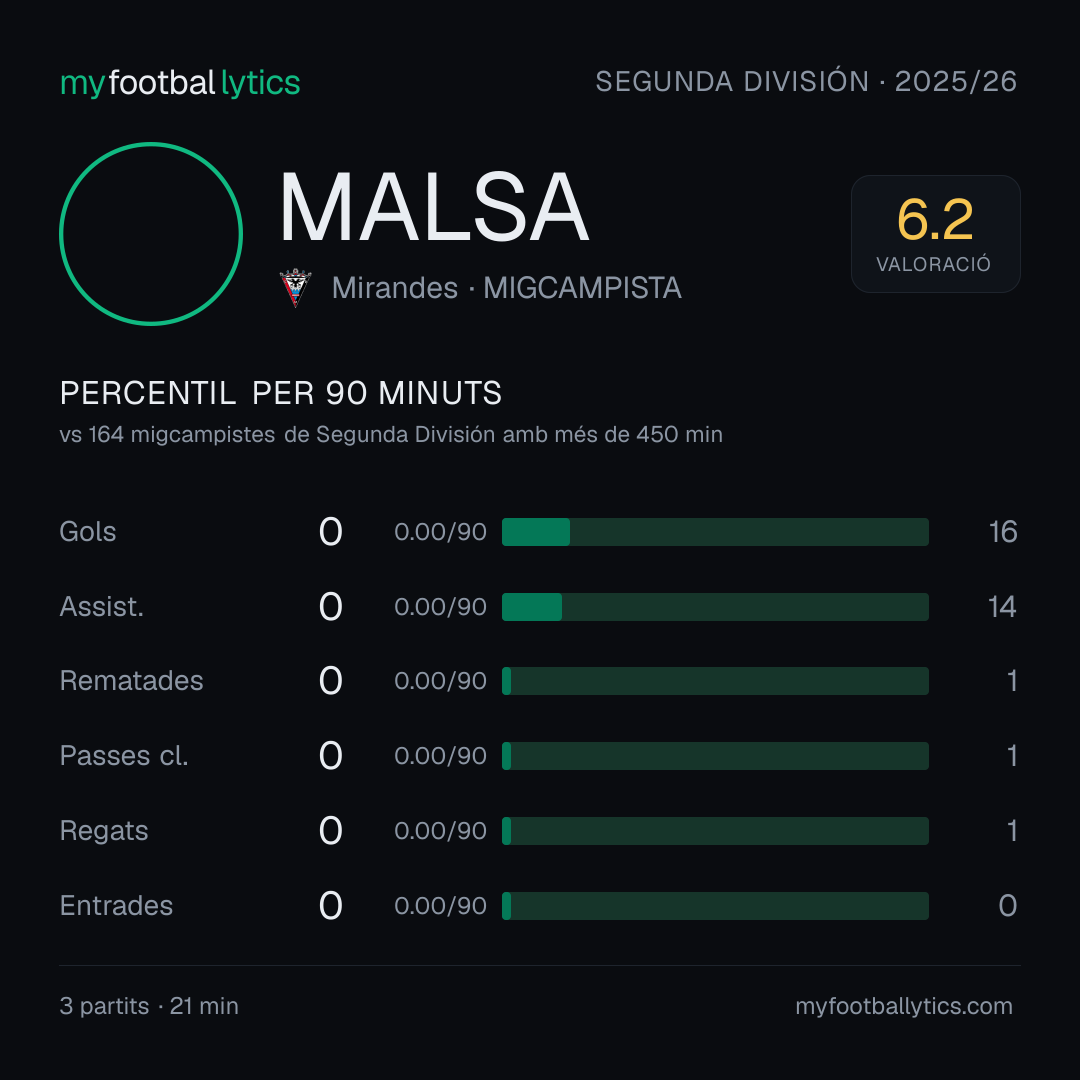Viewport: 1080px width, 1080px height.
Task: Select the empty player photo circle
Action: (x=151, y=233)
